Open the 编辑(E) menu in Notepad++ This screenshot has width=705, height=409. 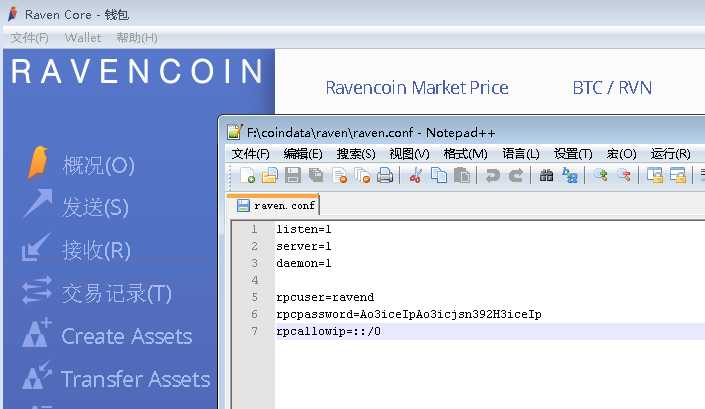pyautogui.click(x=303, y=154)
